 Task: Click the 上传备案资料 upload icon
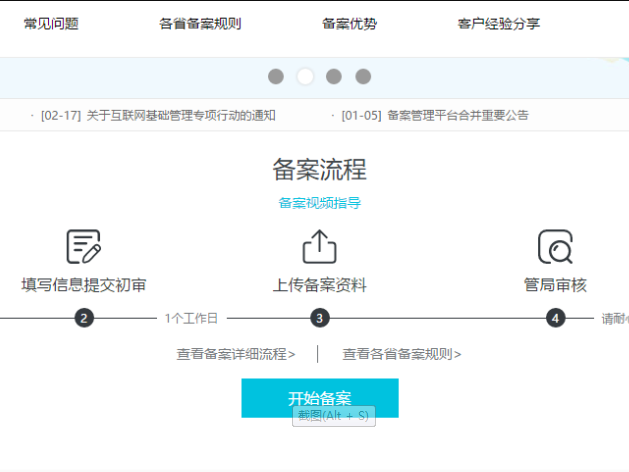pos(319,247)
